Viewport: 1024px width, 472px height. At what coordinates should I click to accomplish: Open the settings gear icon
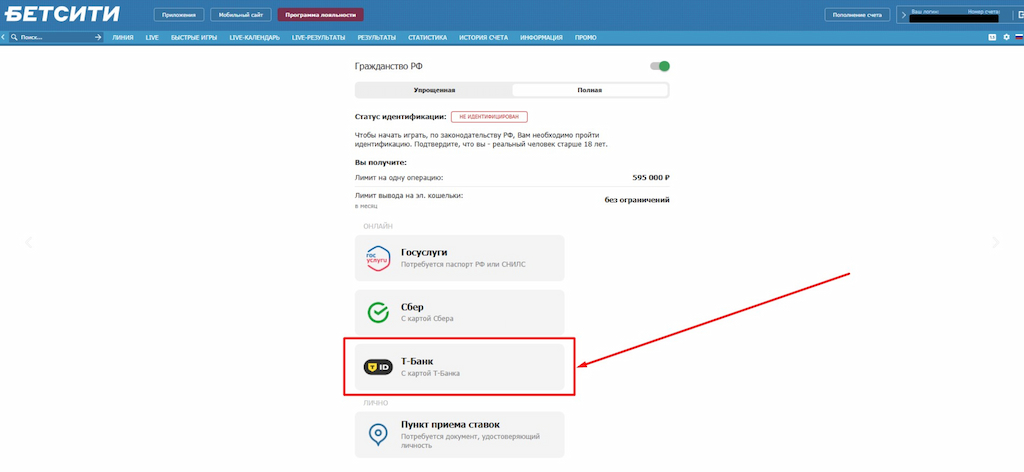(x=1006, y=38)
